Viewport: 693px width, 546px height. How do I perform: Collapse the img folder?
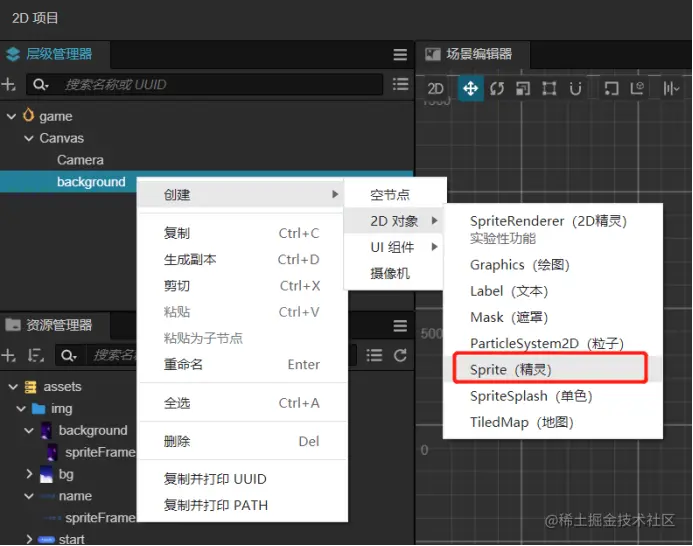pyautogui.click(x=21, y=409)
